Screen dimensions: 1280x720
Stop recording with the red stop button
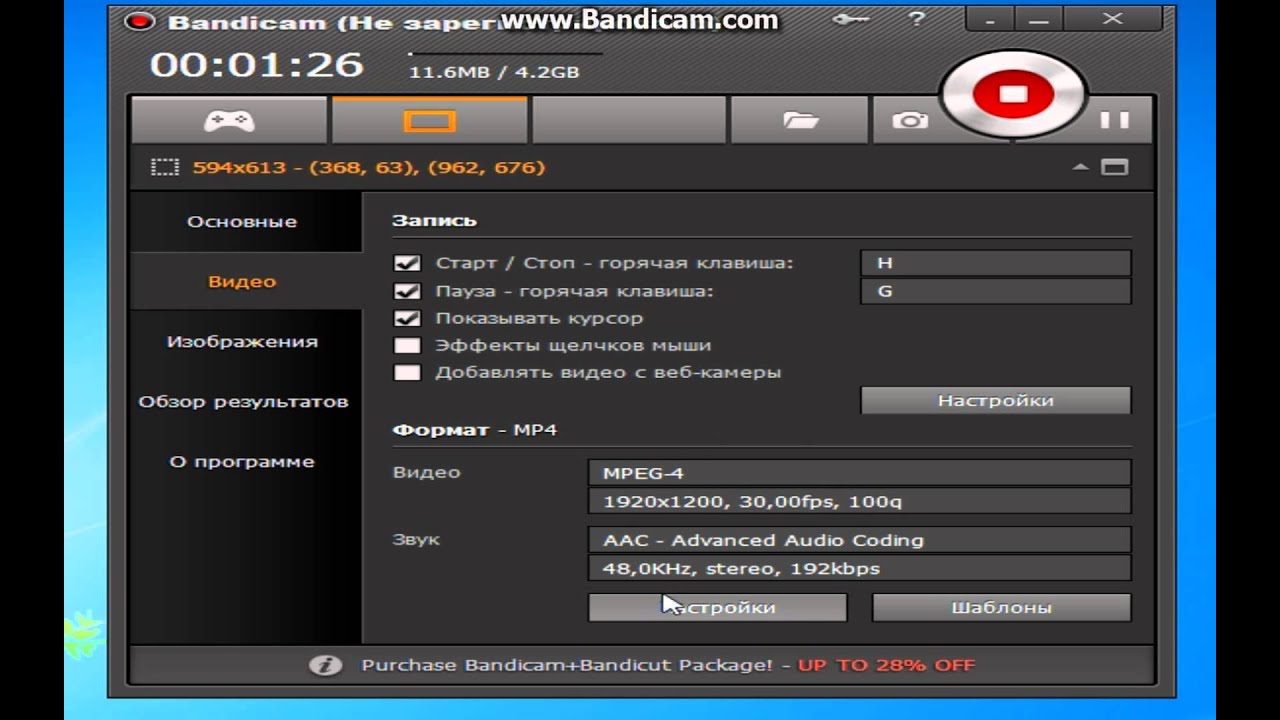[x=1013, y=95]
